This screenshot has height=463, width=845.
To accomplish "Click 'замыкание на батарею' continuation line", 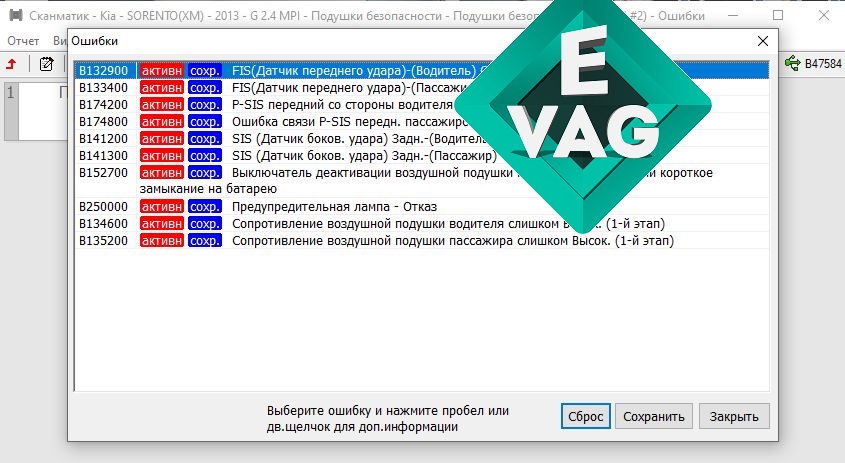I will (x=208, y=189).
